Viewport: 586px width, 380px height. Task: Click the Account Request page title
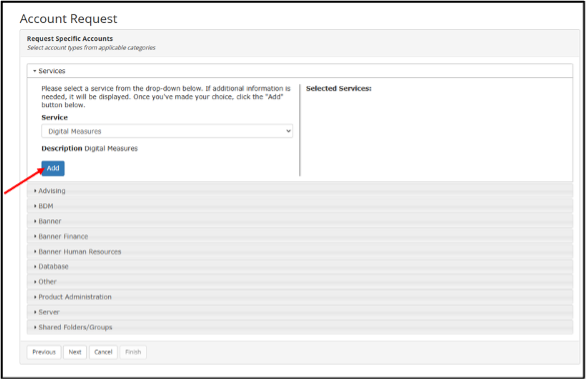click(68, 19)
